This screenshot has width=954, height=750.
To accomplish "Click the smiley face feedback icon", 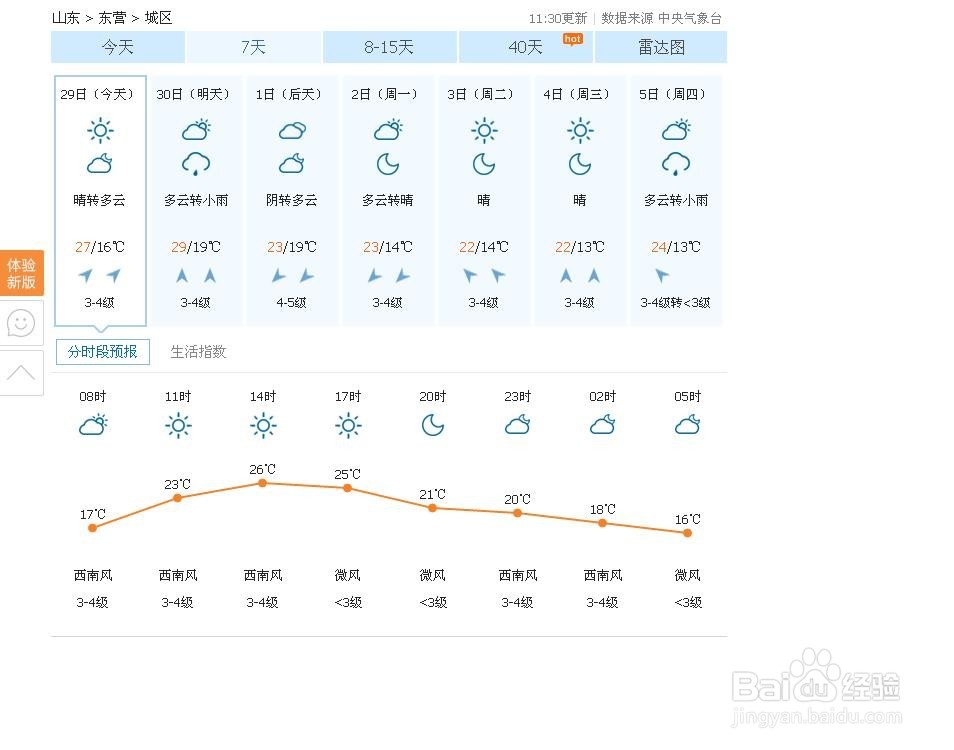I will (21, 323).
